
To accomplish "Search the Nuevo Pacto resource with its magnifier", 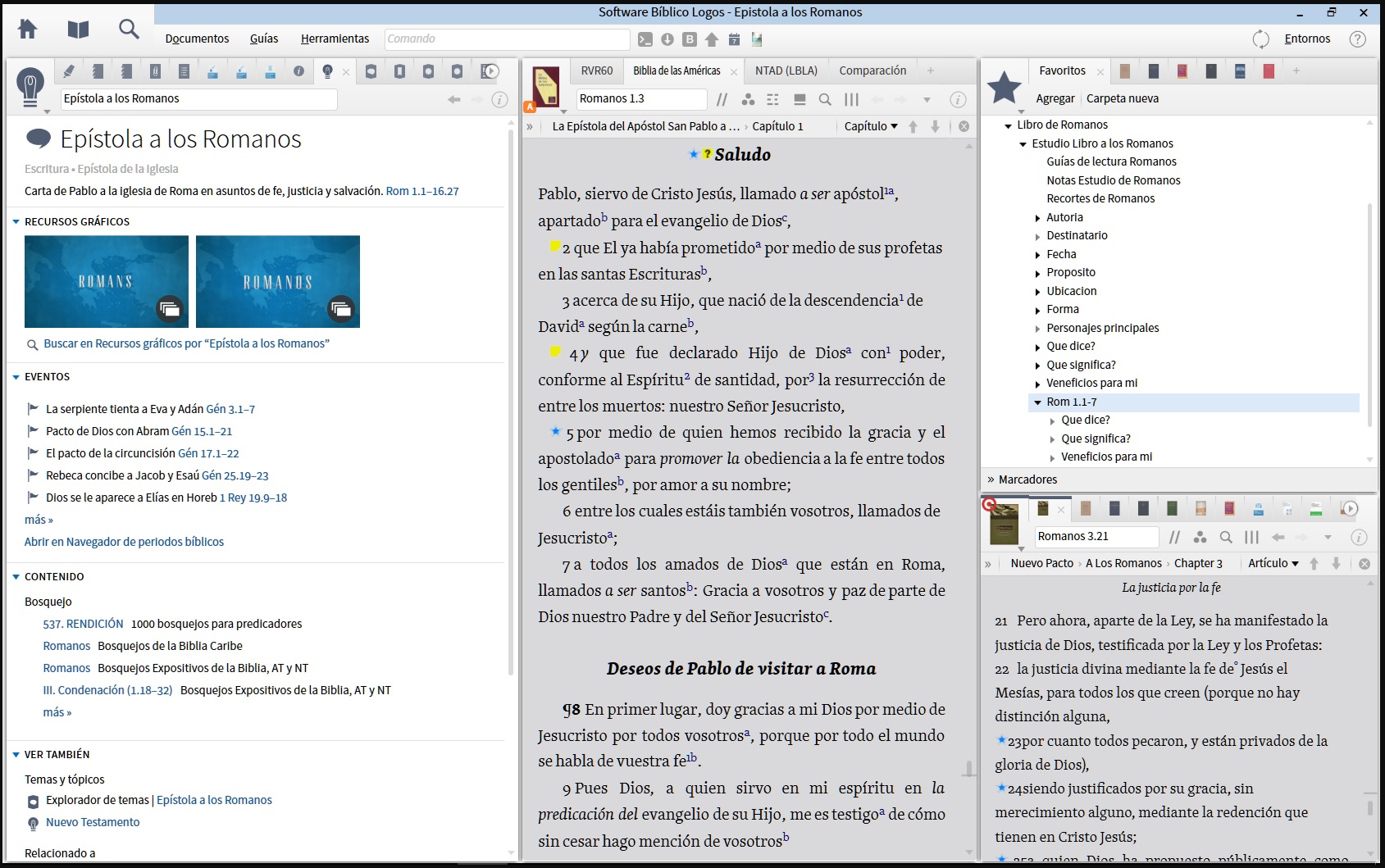I will [1226, 537].
